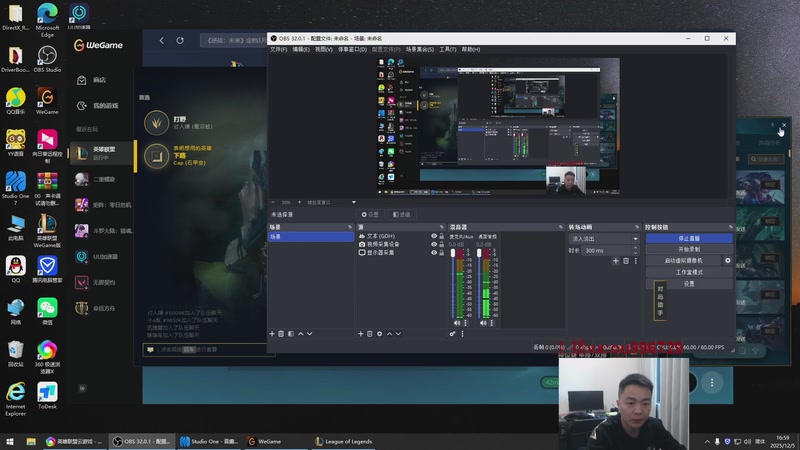Viewport: 800px width, 450px height.
Task: Open the Windows Start menu
Action: click(10, 442)
